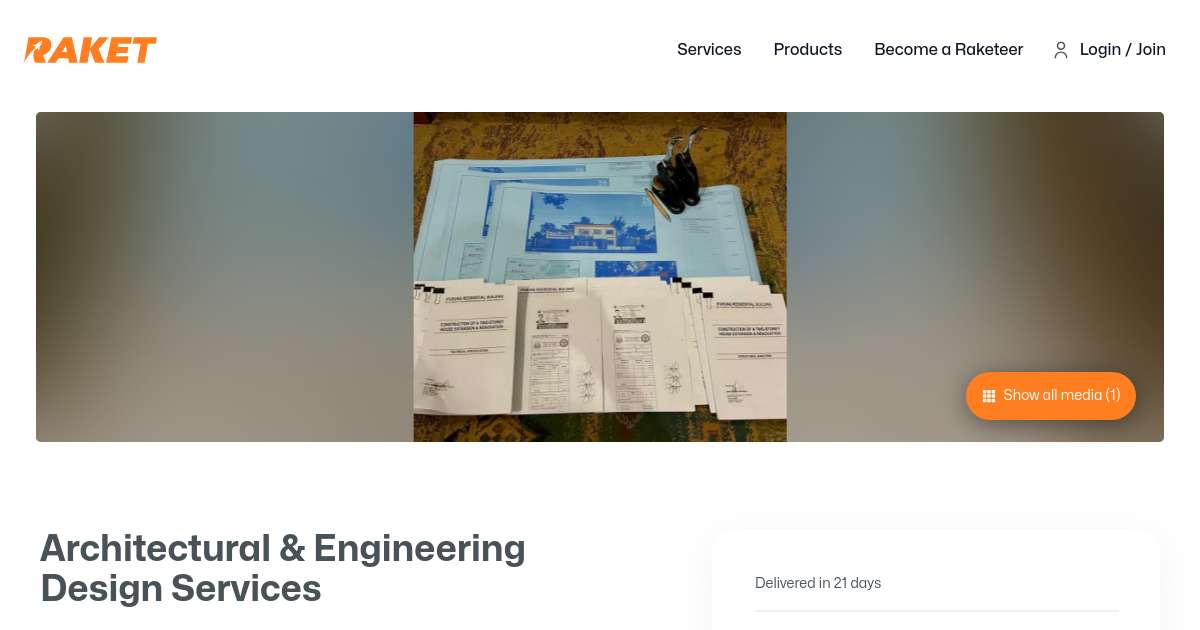Click the user profile icon beside Login
This screenshot has height=630, width=1200.
pyautogui.click(x=1061, y=50)
